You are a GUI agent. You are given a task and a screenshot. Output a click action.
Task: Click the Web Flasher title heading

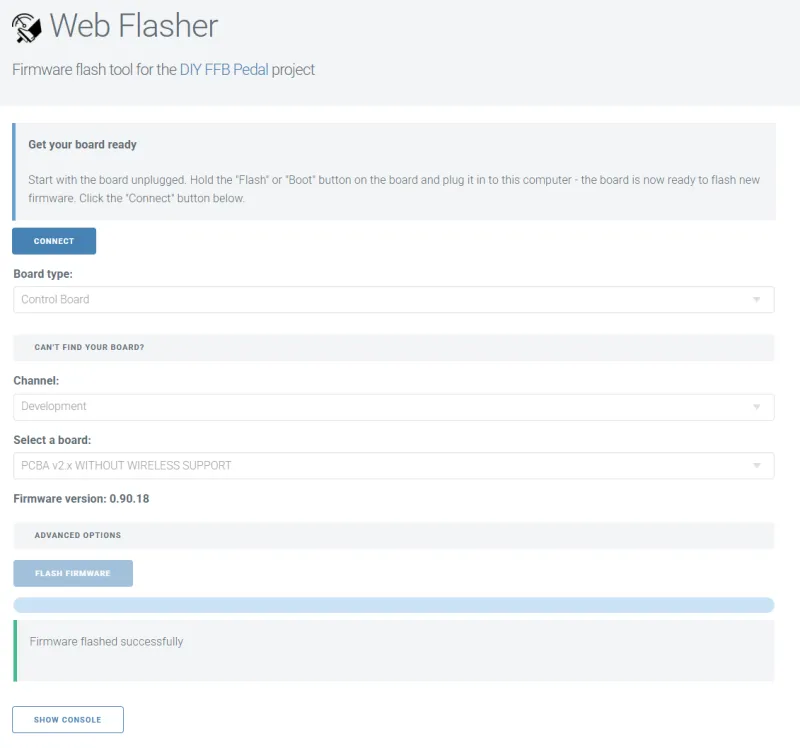(x=134, y=26)
